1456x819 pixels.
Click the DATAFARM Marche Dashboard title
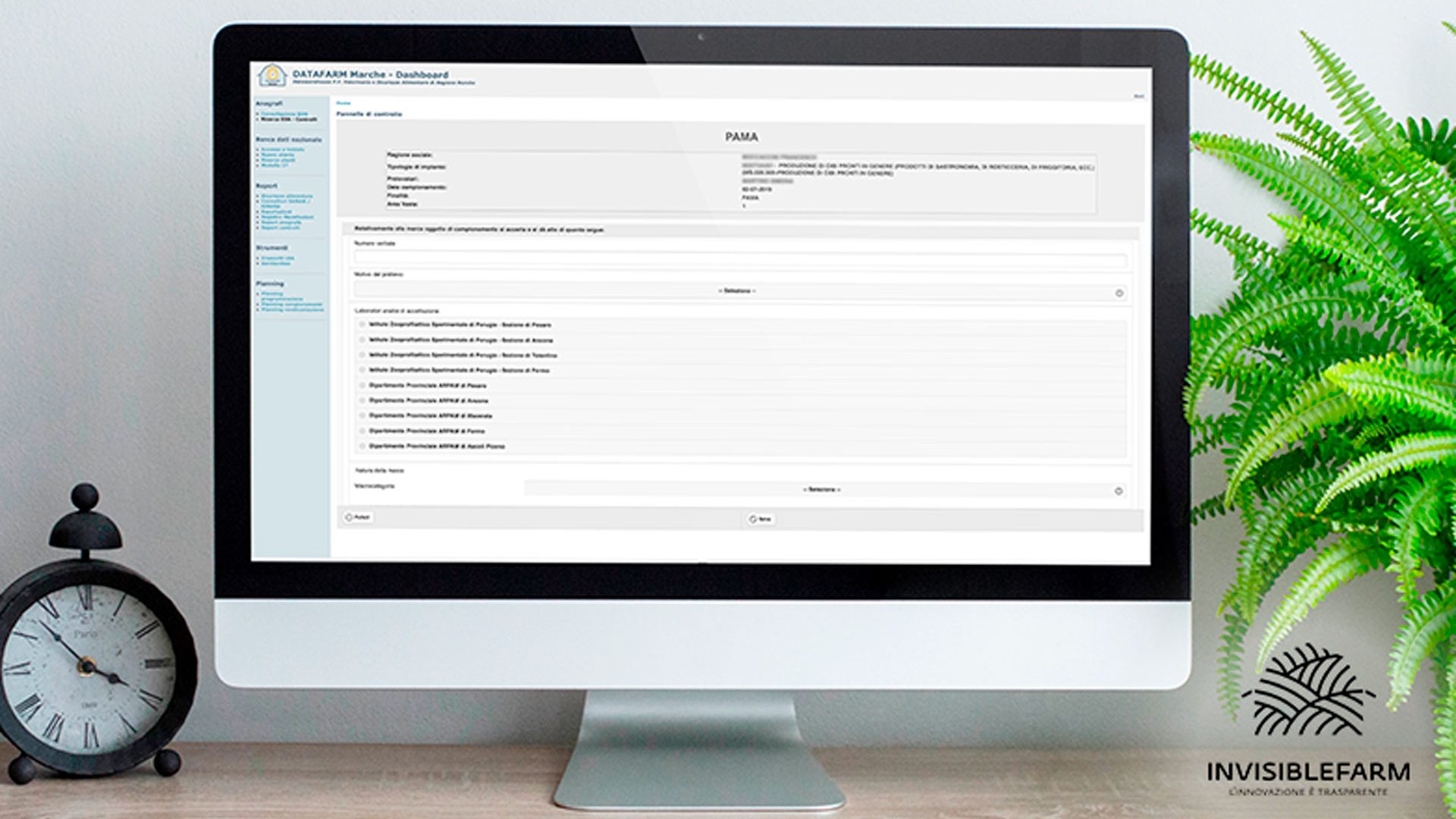[x=370, y=74]
